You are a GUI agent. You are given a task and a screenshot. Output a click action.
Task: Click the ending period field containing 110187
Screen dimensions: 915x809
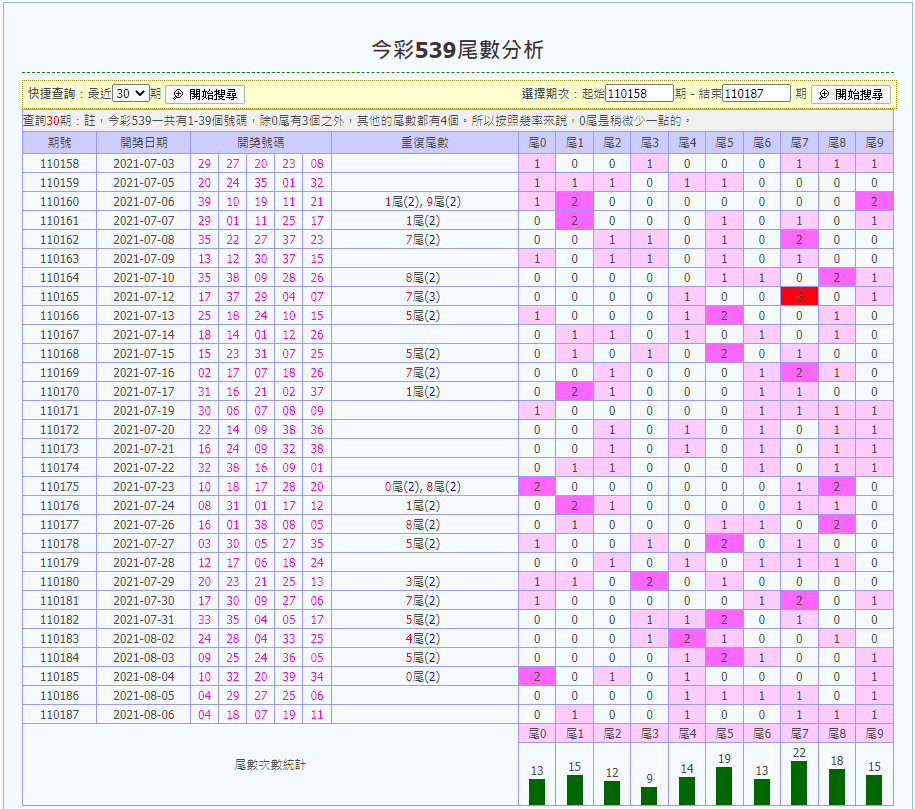click(756, 93)
